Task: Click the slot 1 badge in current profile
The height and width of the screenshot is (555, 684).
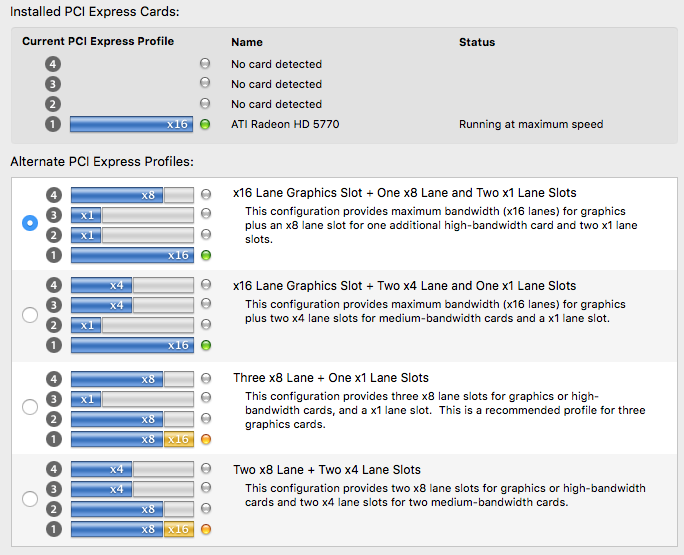Action: pyautogui.click(x=53, y=125)
